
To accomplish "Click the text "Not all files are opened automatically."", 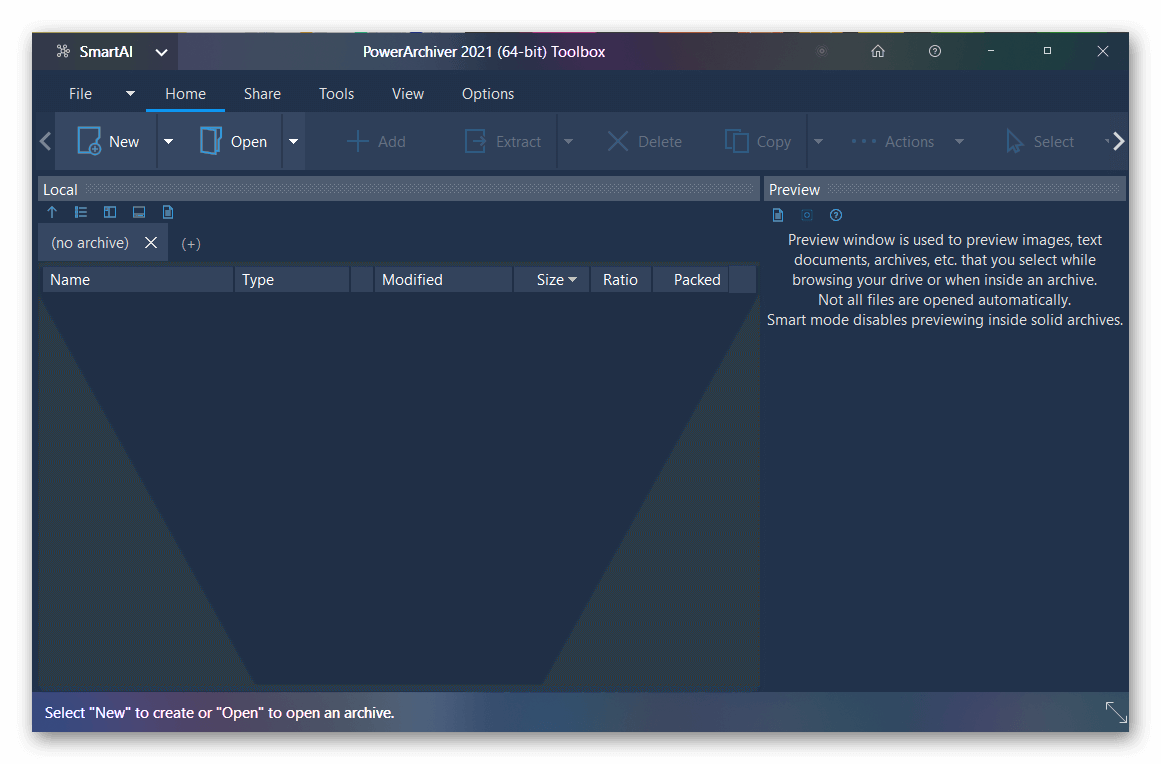I will click(944, 300).
